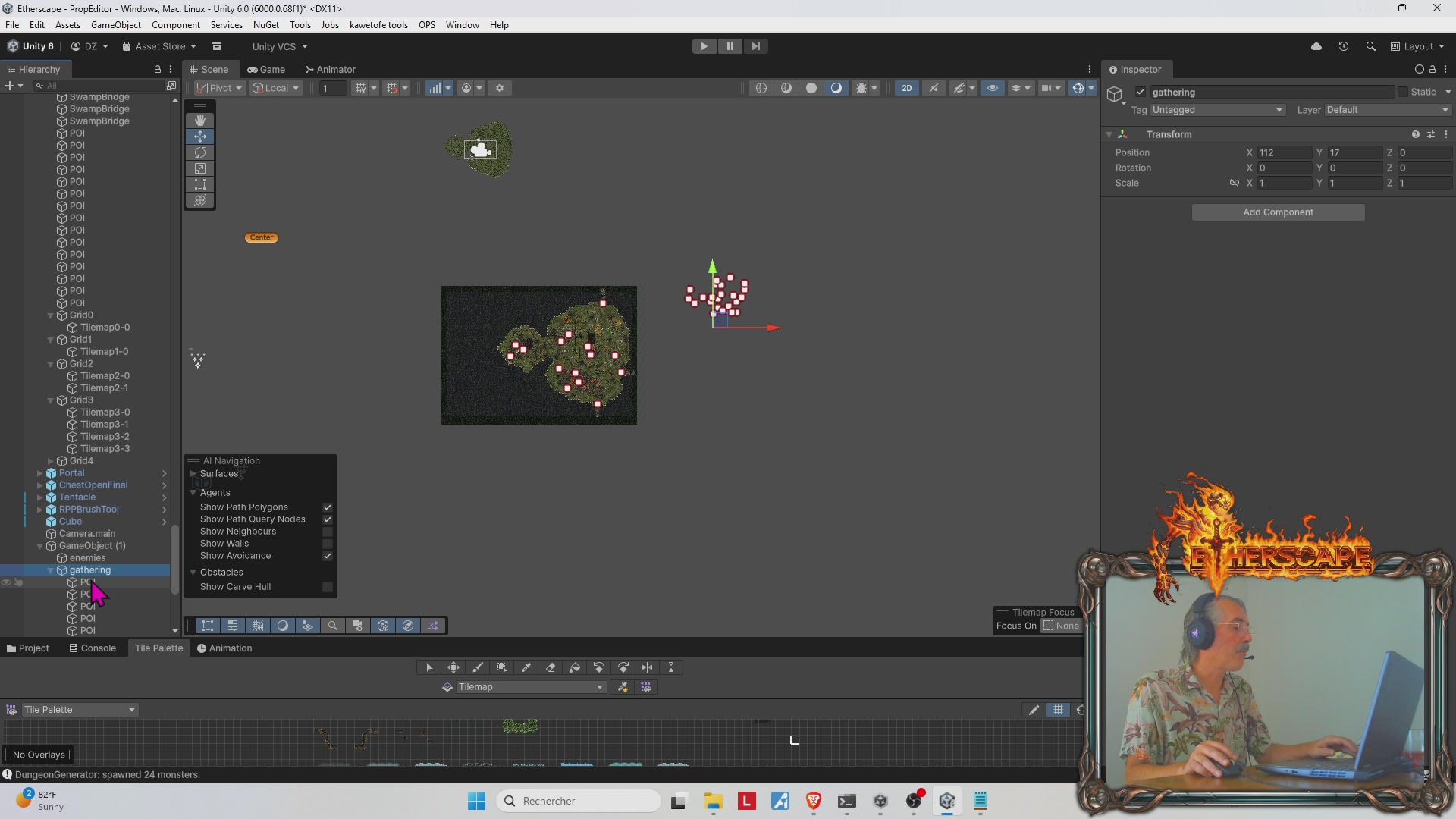Toggle the Static checkbox in Inspector
This screenshot has width=1456, height=819.
tap(1403, 92)
